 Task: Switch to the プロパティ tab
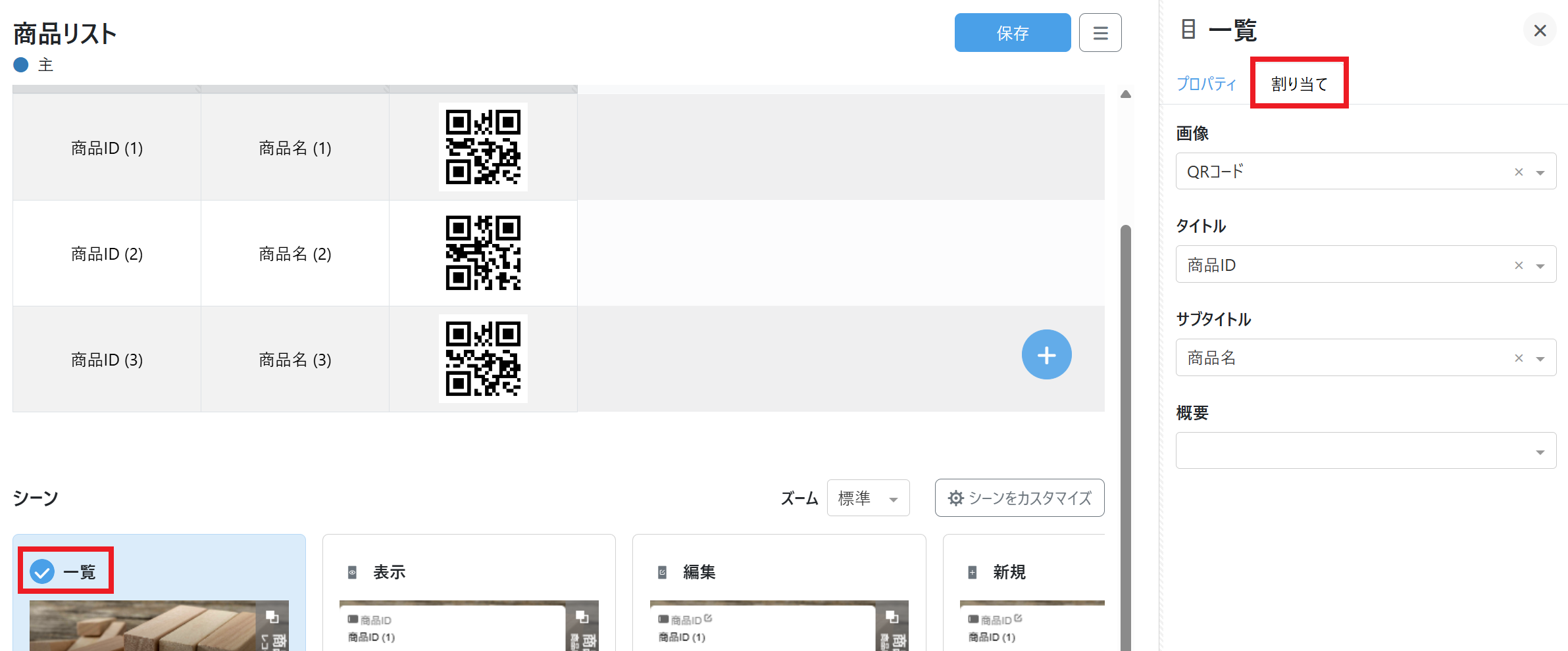click(x=1205, y=84)
